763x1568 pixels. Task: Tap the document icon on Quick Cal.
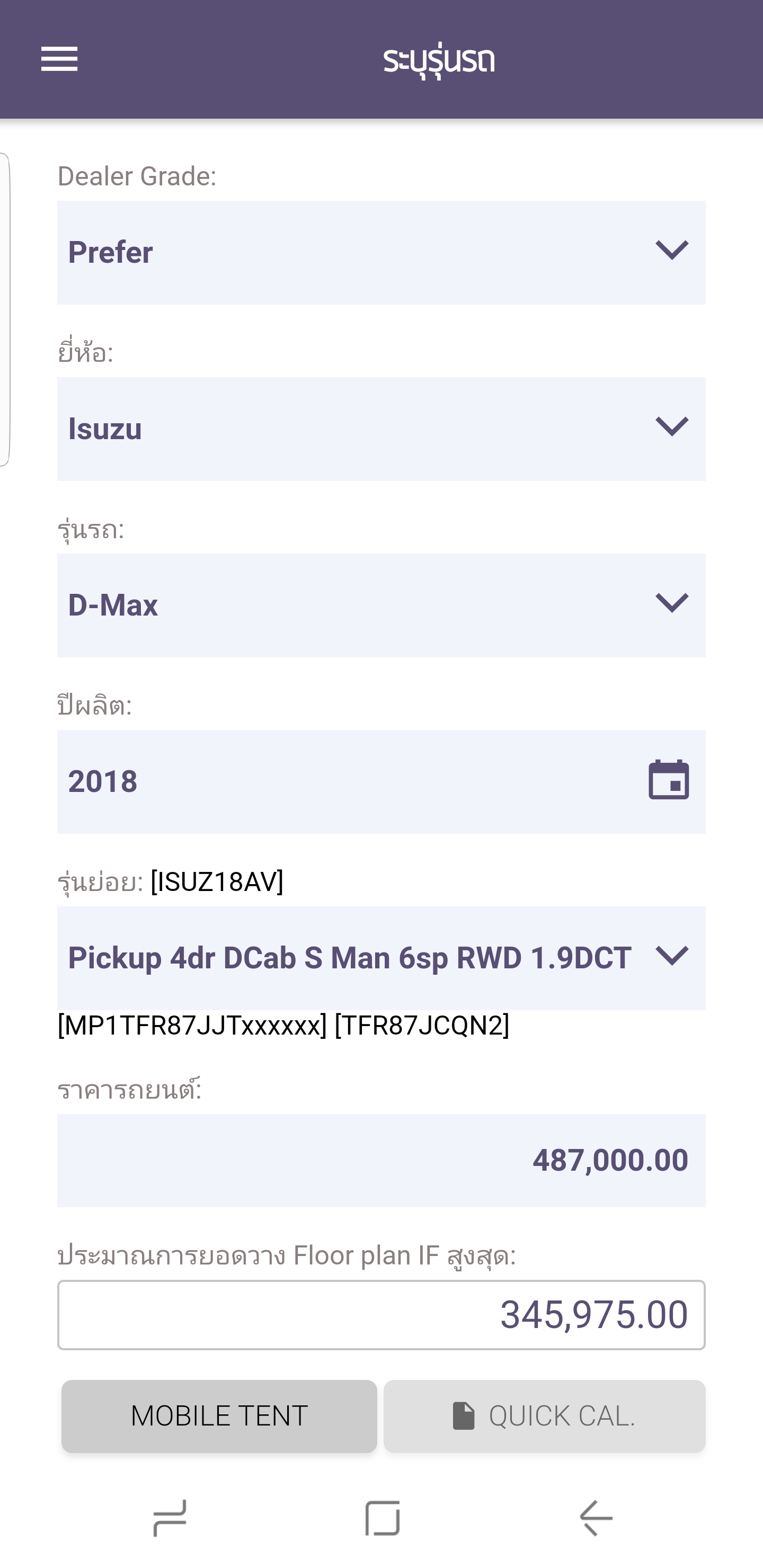point(464,1415)
